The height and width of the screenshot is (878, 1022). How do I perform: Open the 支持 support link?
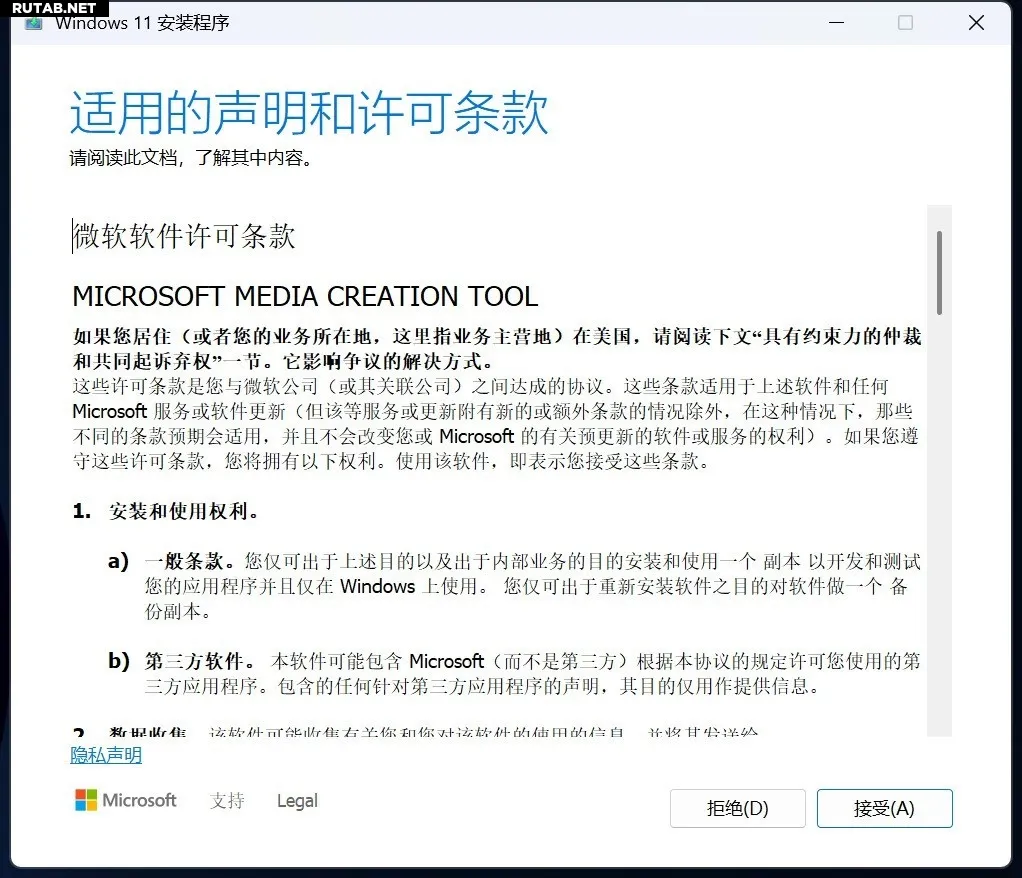pos(227,801)
